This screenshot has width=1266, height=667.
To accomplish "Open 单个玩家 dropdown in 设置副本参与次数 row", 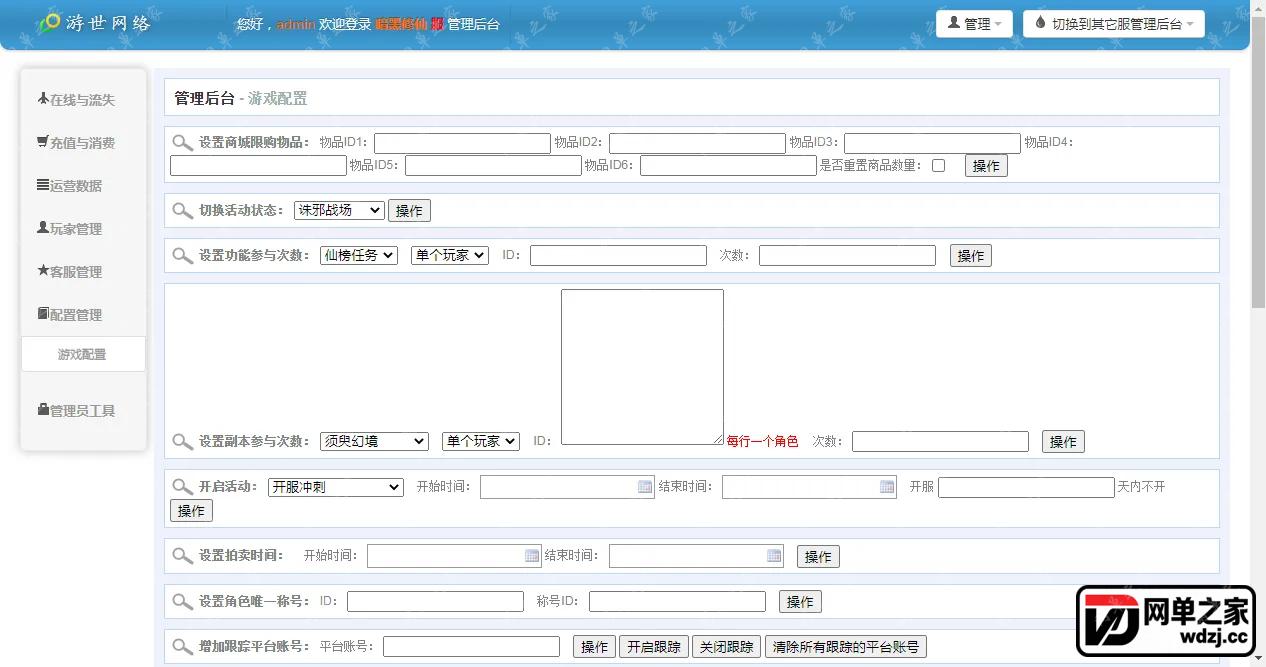I will (481, 441).
